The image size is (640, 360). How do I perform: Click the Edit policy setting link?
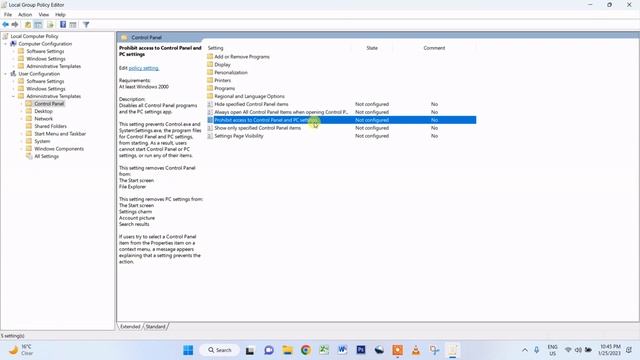tap(144, 68)
